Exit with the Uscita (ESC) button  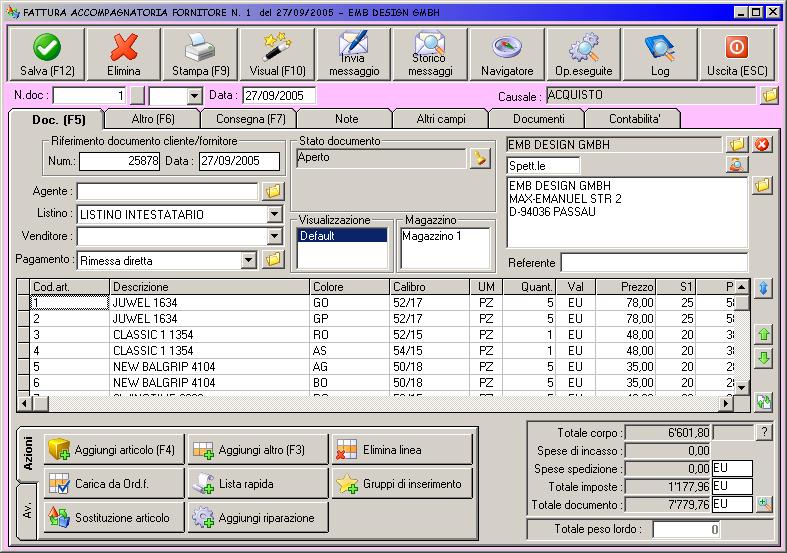[737, 54]
